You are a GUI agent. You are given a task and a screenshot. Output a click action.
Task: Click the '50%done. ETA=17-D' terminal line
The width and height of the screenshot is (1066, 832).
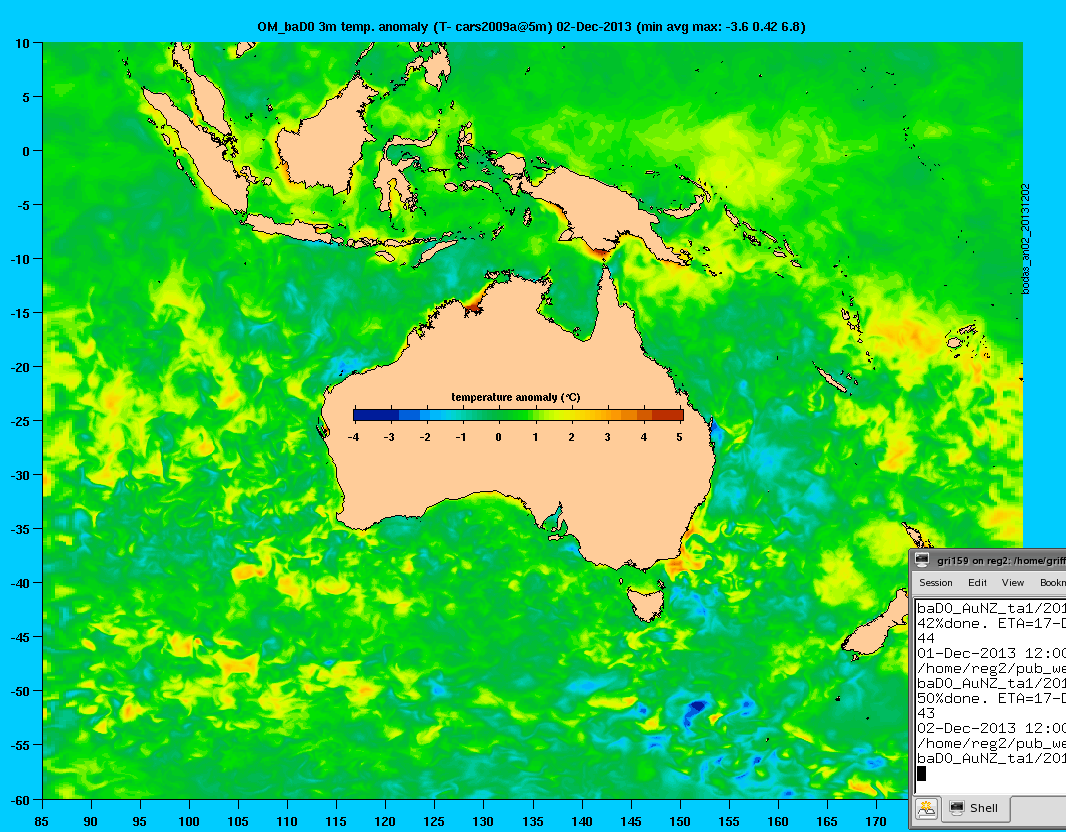[991, 698]
